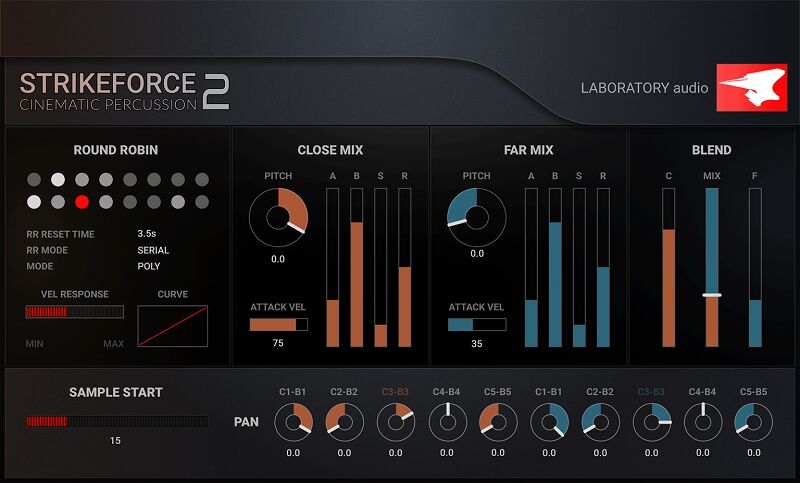Click Sample Start value 15
800x483 pixels.
coord(115,441)
